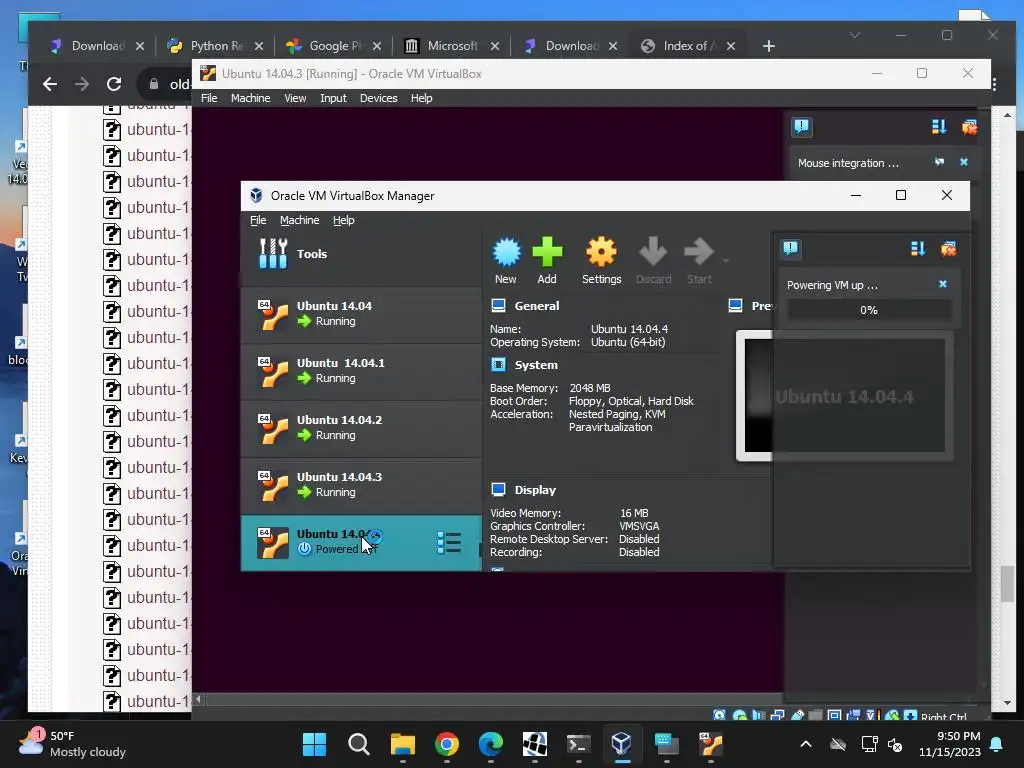Open Windows taskbar search
Image resolution: width=1024 pixels, height=768 pixels.
coord(359,744)
